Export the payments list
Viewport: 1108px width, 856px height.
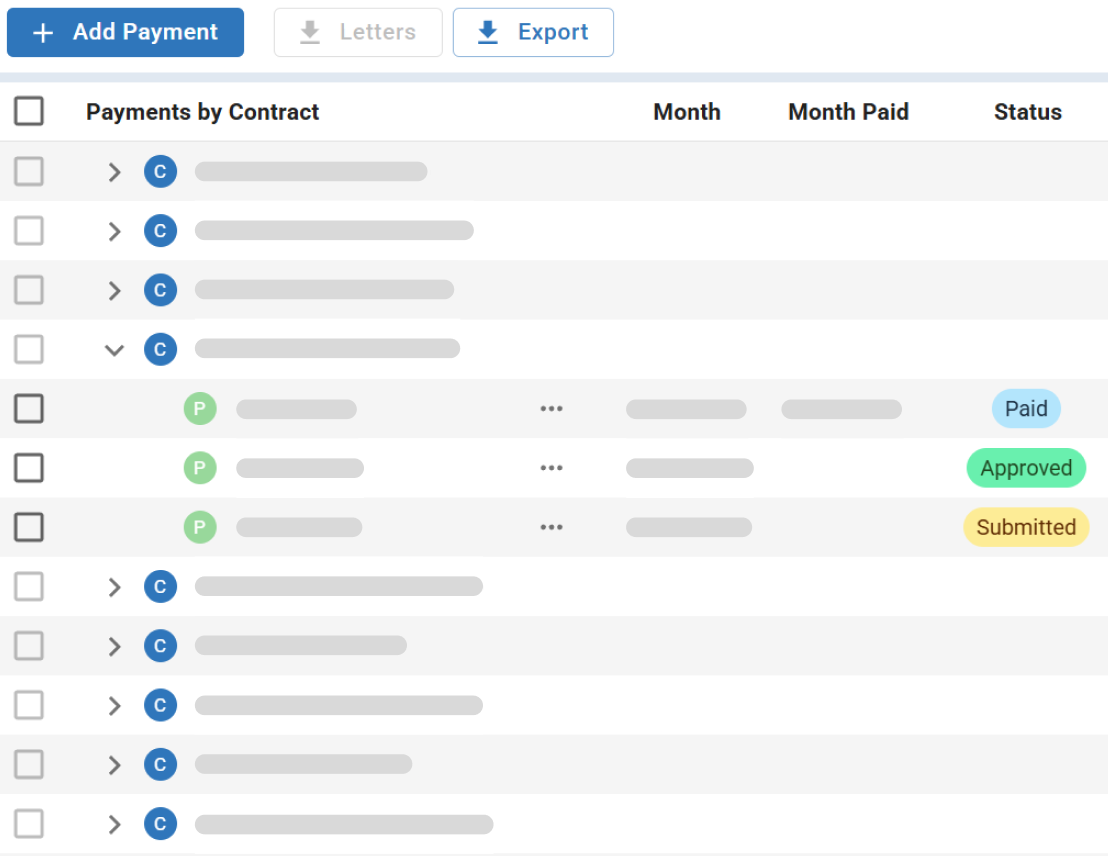tap(533, 32)
